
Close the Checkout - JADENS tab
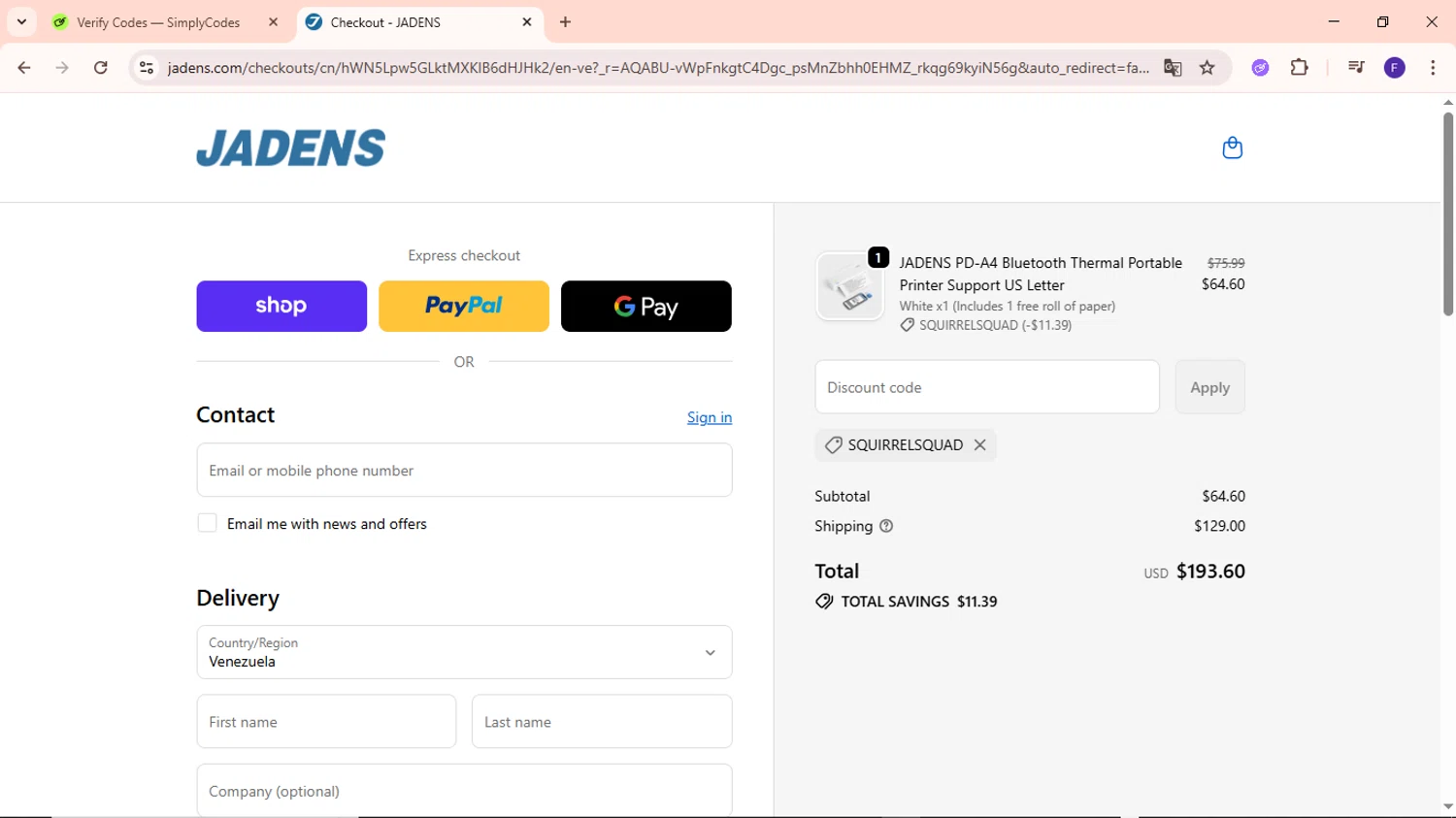click(x=527, y=22)
